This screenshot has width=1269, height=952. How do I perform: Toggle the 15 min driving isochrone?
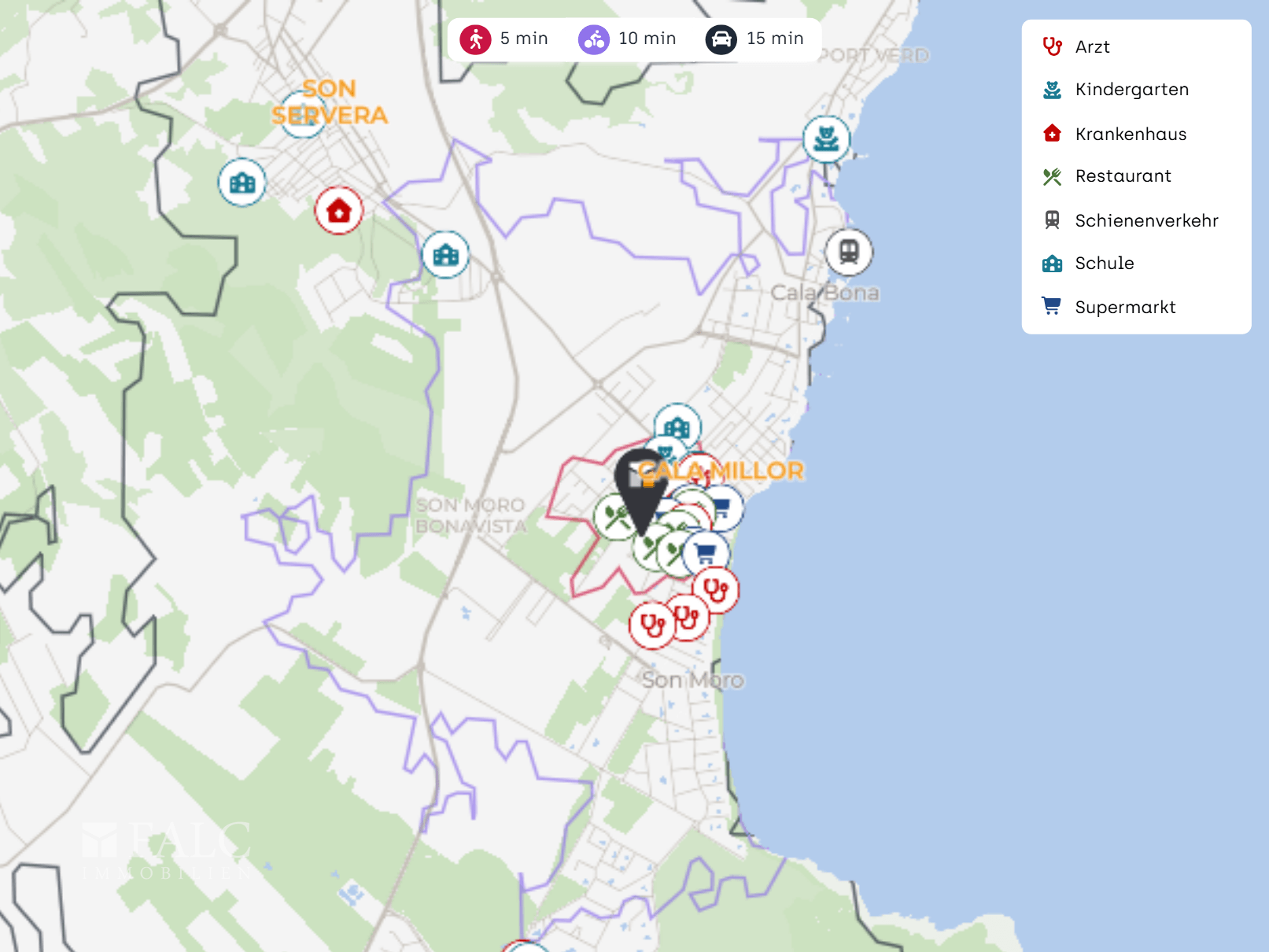(x=754, y=39)
